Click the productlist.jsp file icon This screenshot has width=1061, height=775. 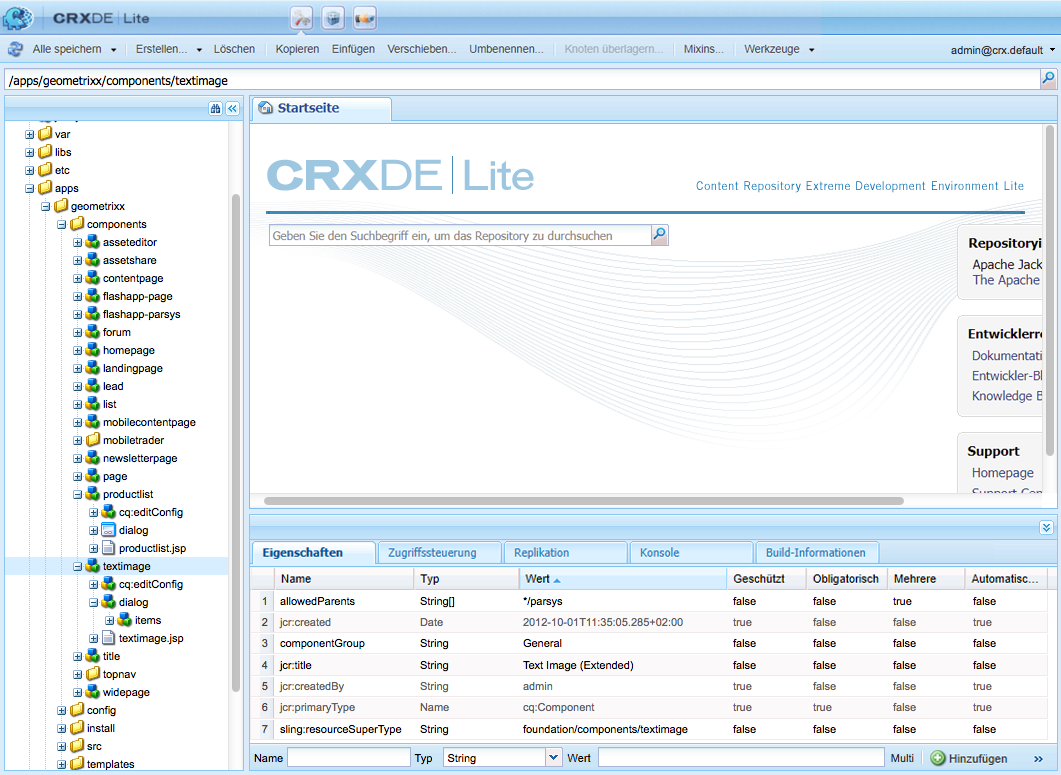pos(108,548)
